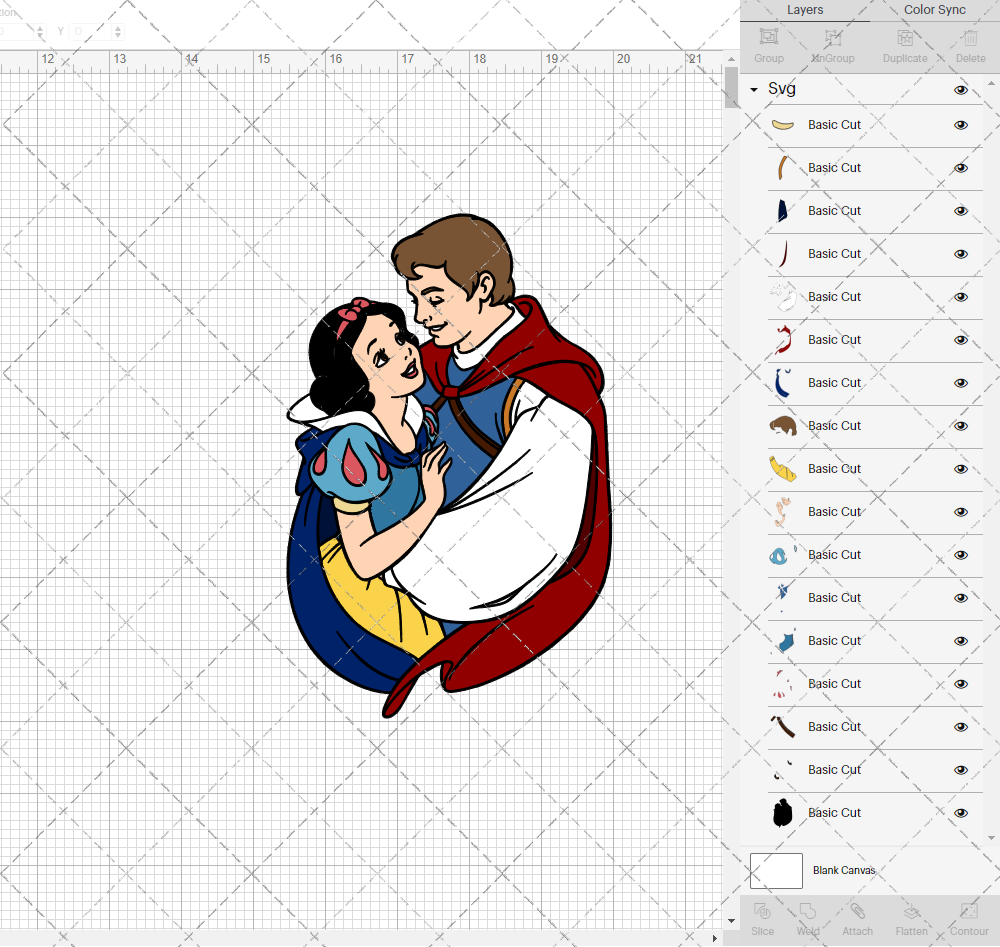The height and width of the screenshot is (947, 1000).
Task: Click the Layers panel scroll up arrow
Action: pyautogui.click(x=991, y=84)
